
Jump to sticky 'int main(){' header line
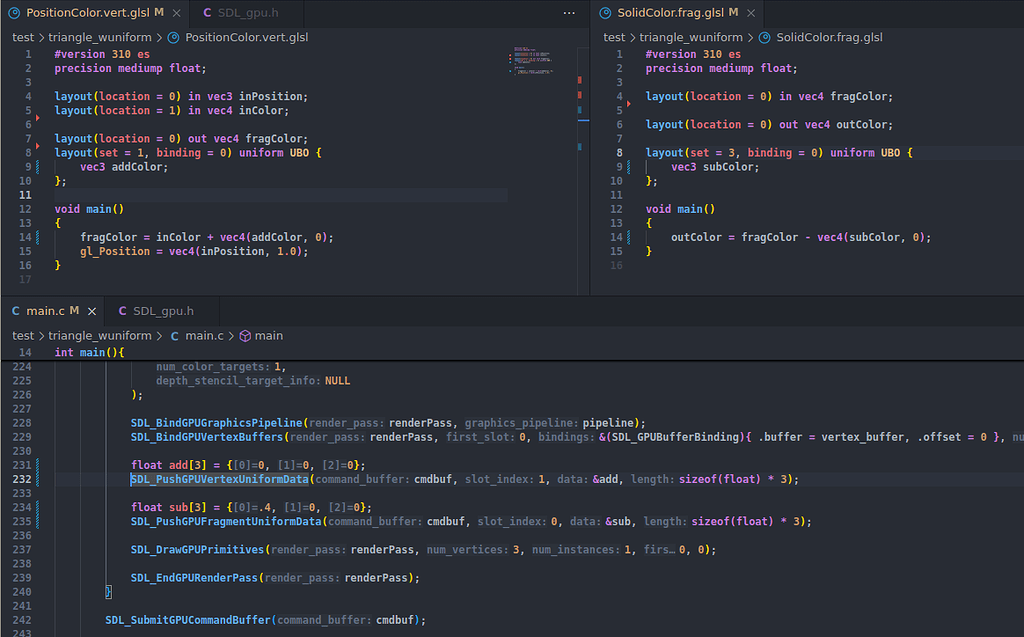pos(88,353)
